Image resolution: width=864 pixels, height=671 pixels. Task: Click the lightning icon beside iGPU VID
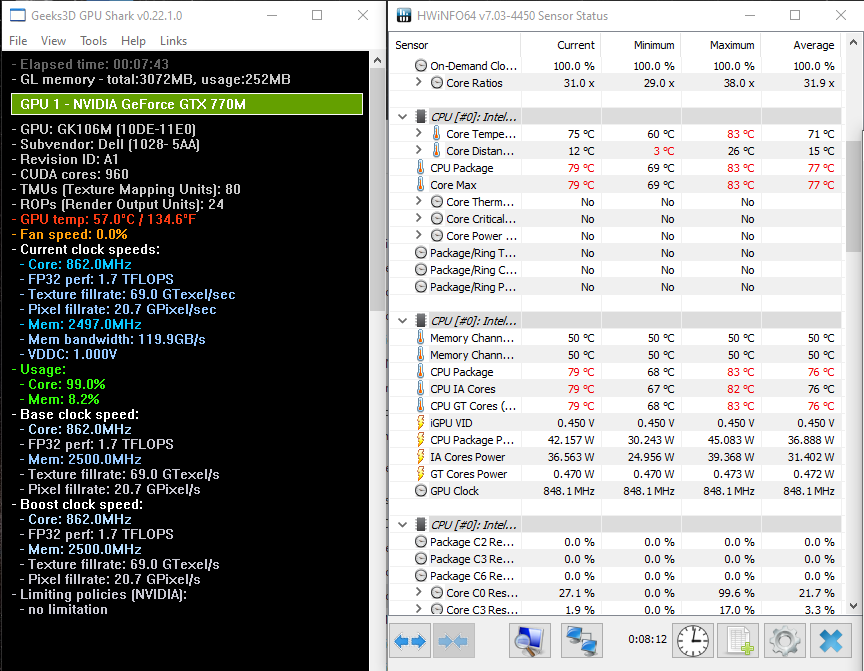pos(420,423)
